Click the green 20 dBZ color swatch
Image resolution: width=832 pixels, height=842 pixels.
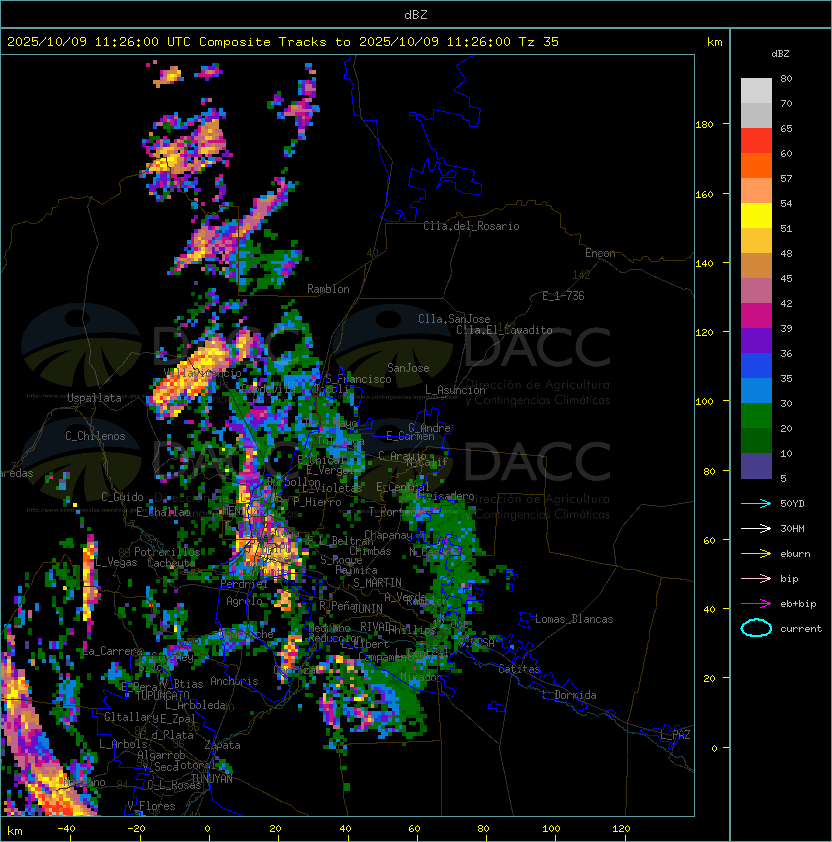pos(756,416)
